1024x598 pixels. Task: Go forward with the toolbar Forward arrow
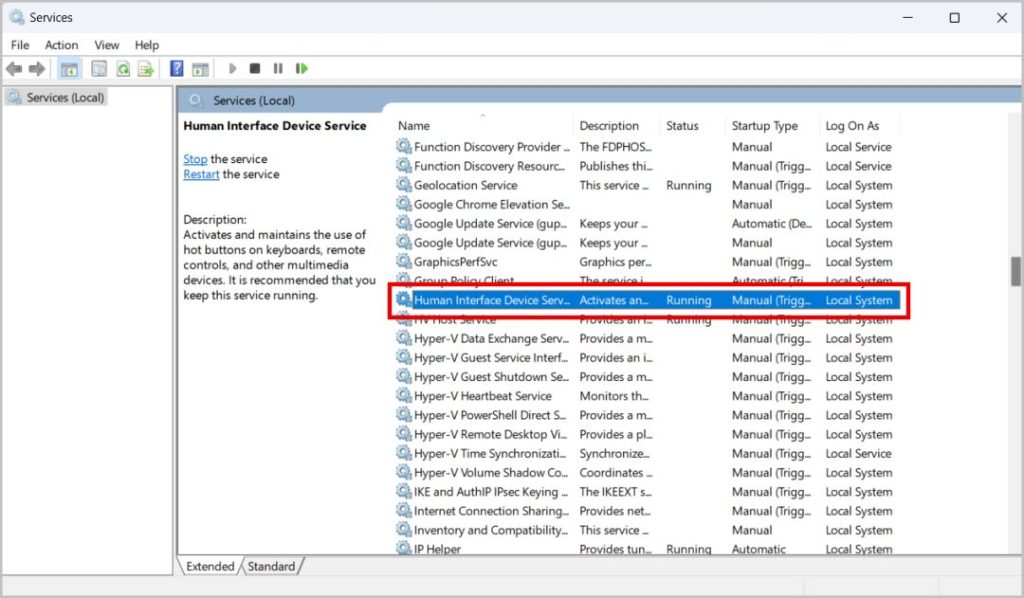click(x=37, y=69)
